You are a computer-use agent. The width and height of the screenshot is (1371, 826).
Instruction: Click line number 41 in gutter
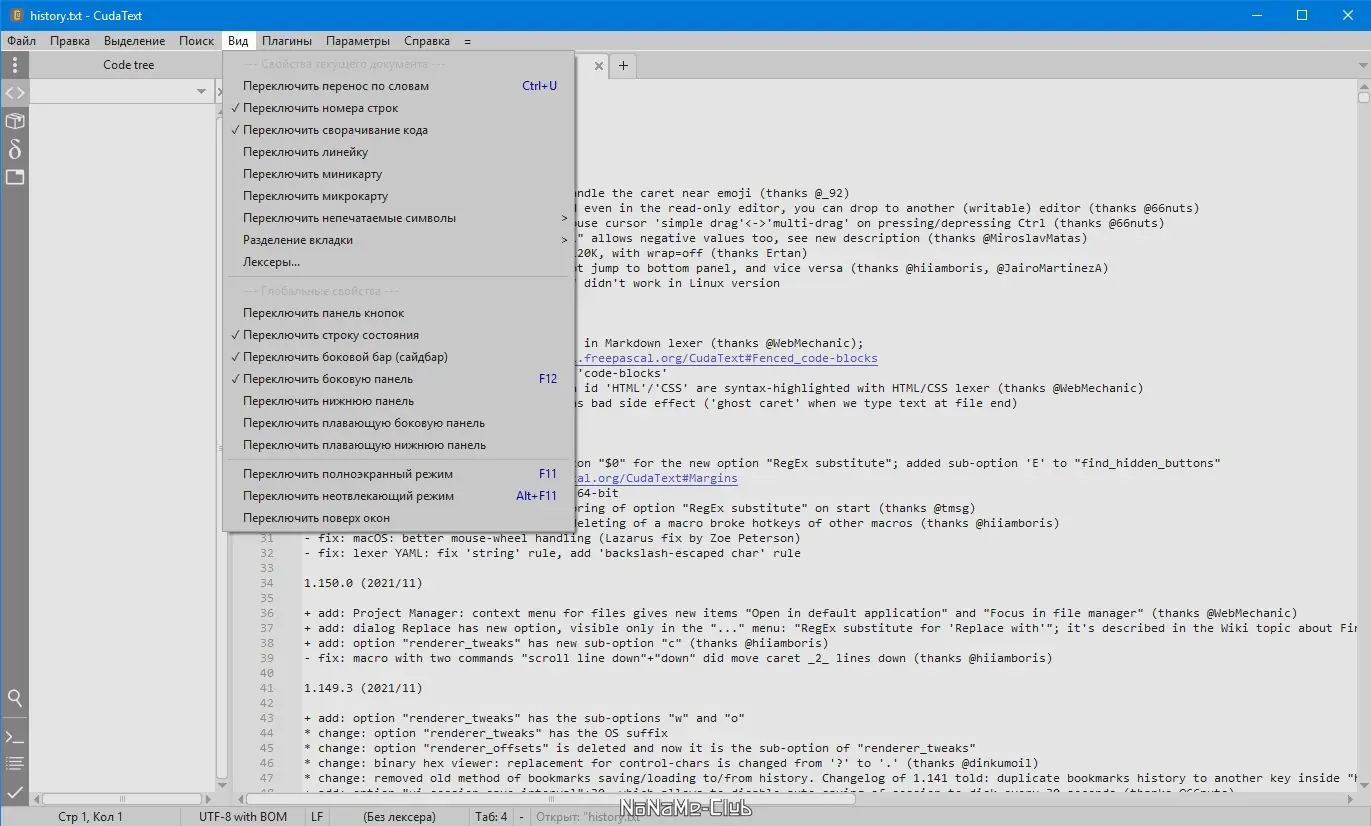tap(266, 688)
